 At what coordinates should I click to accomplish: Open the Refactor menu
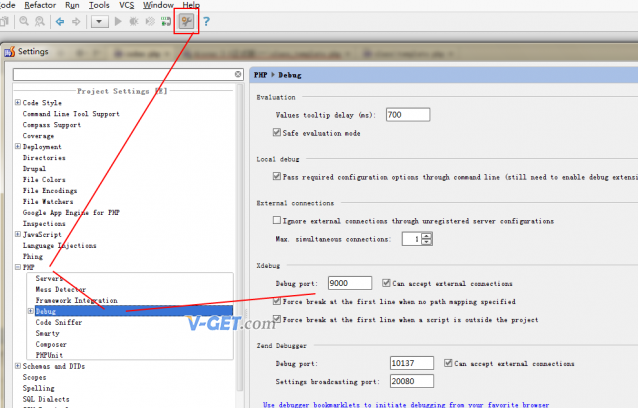point(40,5)
